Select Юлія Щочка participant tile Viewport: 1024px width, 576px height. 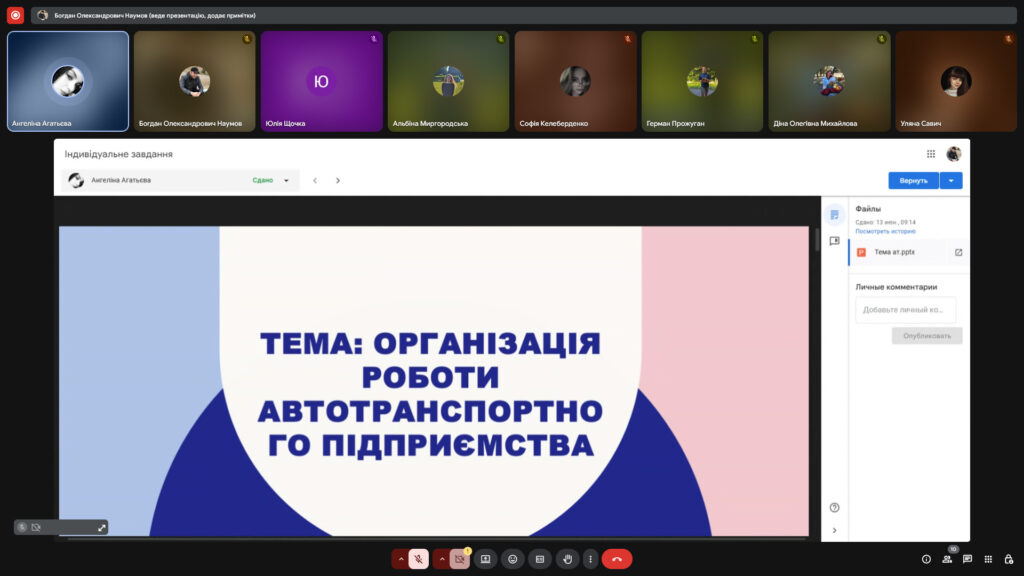click(x=321, y=82)
